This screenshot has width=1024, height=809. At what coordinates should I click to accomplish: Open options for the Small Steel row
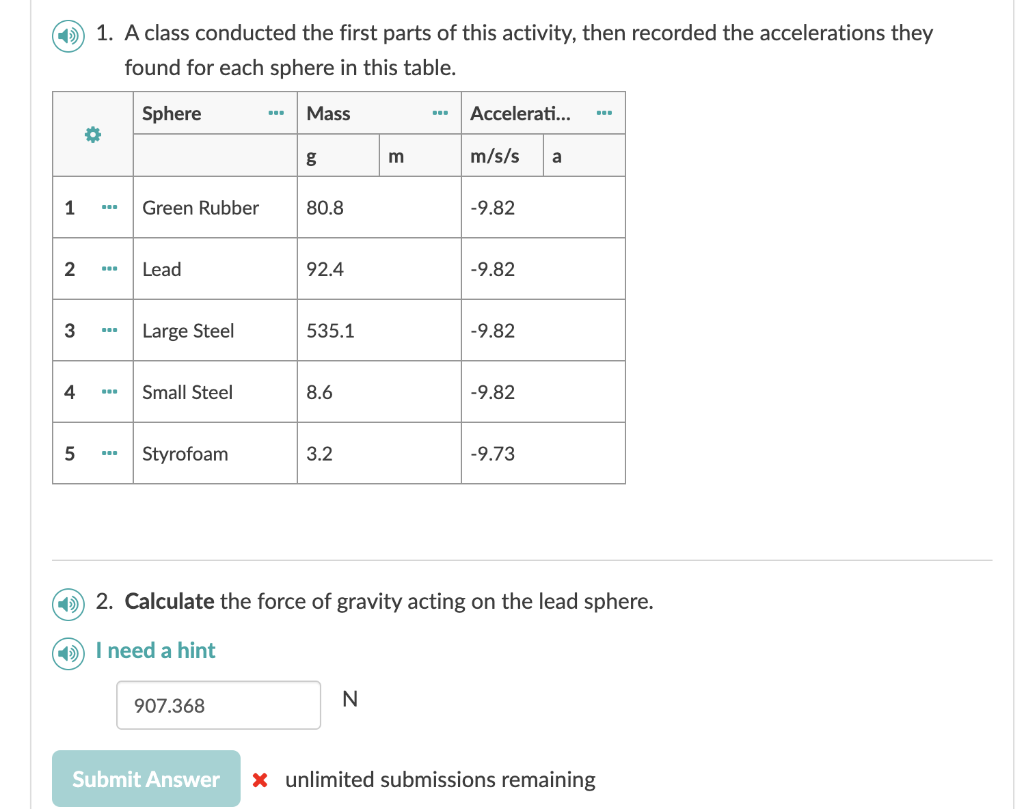(110, 391)
